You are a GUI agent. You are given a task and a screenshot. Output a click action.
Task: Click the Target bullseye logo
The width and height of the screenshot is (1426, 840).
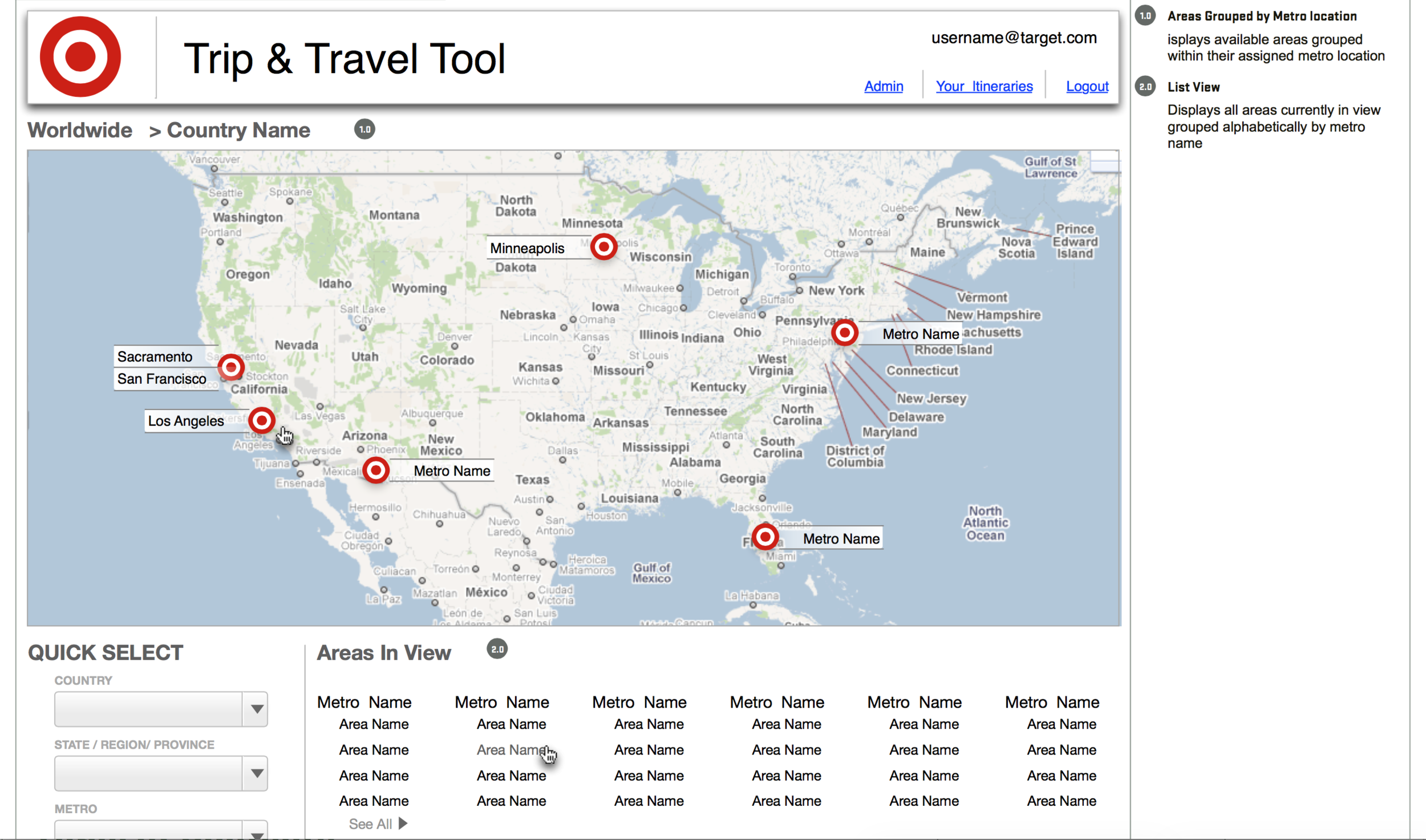80,56
